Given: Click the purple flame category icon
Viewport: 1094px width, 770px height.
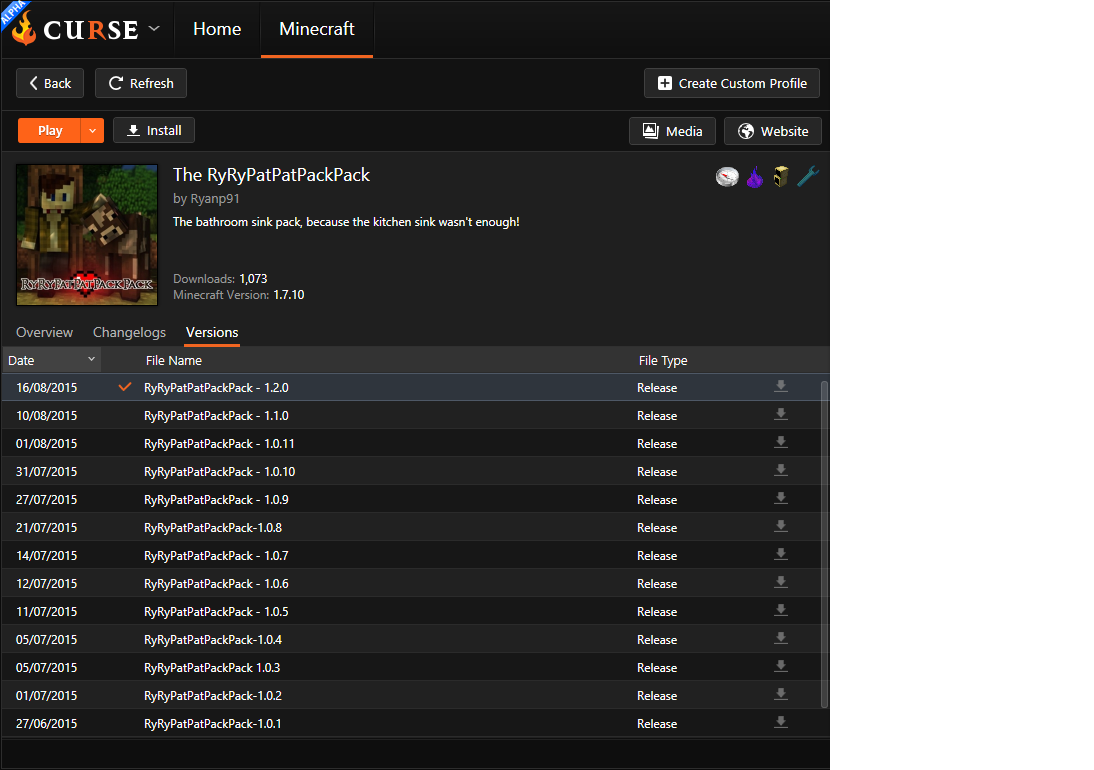Looking at the screenshot, I should 754,177.
